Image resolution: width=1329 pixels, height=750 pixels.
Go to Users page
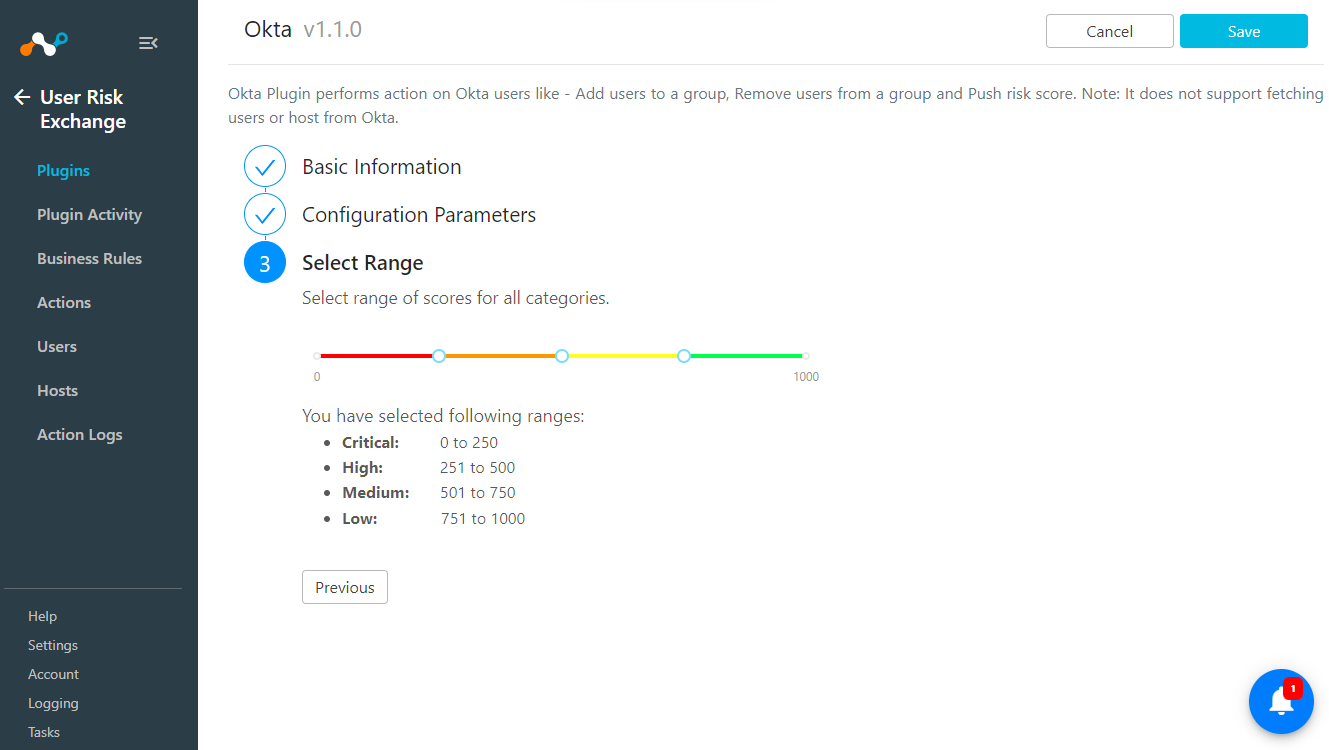click(57, 347)
